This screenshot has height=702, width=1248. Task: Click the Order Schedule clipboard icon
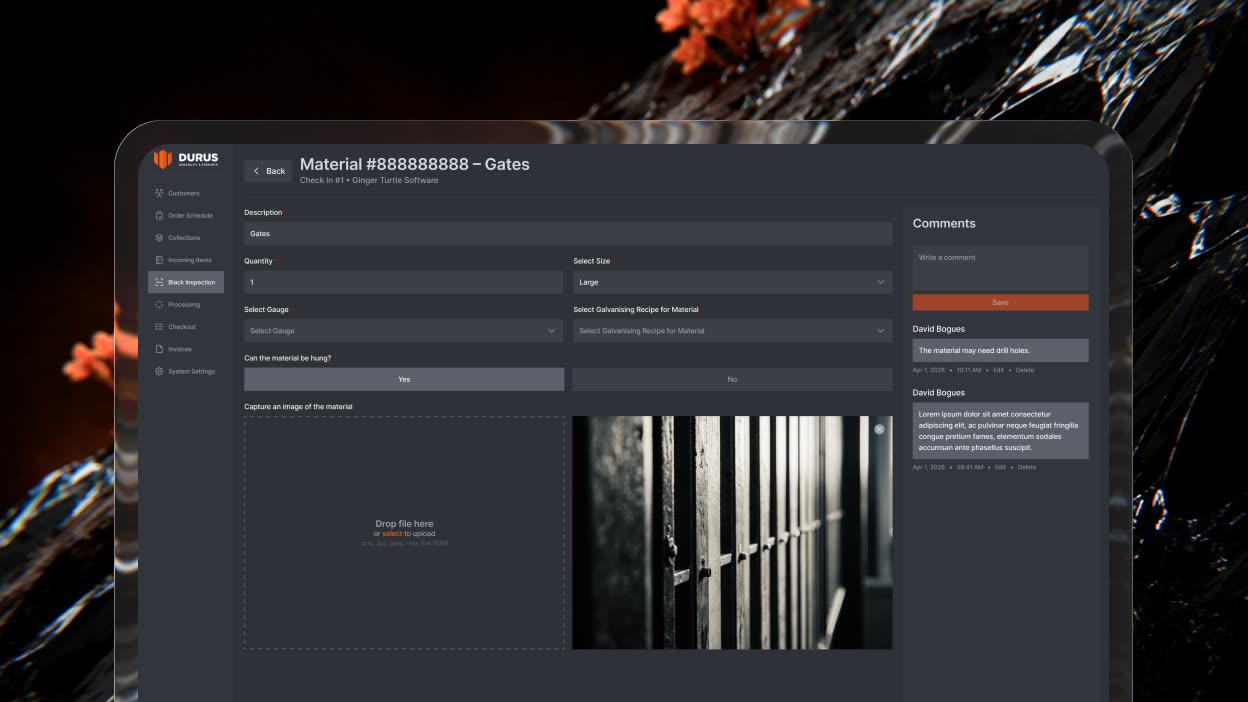(159, 216)
